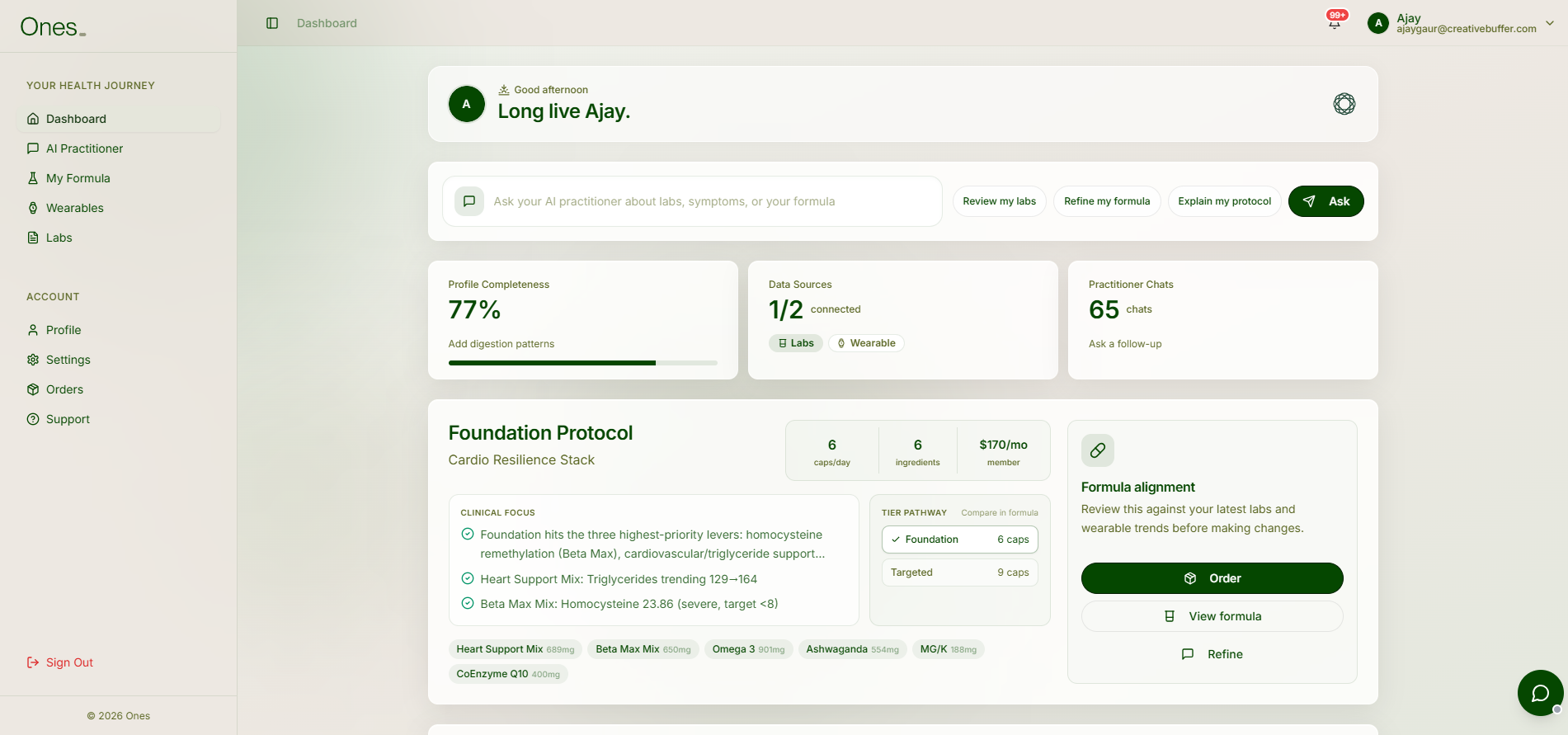Click the Ashwaganda 554mg chip
Viewport: 1568px width, 735px height.
click(853, 649)
